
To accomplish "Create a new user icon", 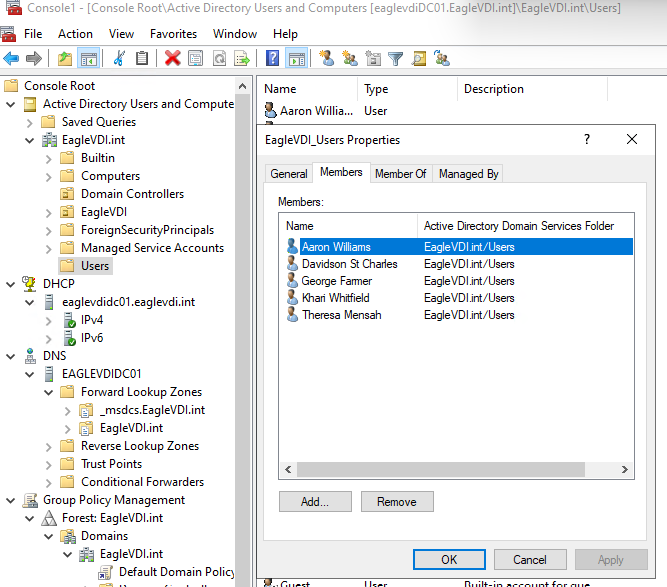I will click(x=327, y=58).
